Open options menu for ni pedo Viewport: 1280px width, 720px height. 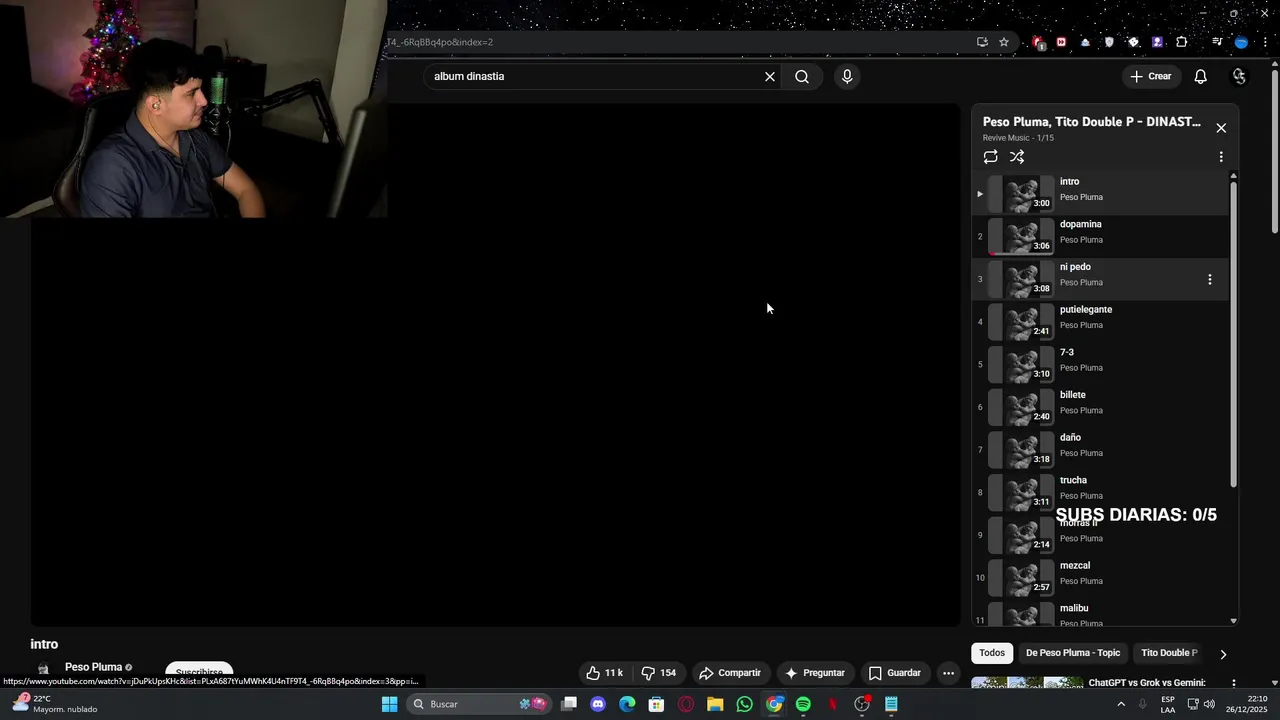click(1210, 280)
